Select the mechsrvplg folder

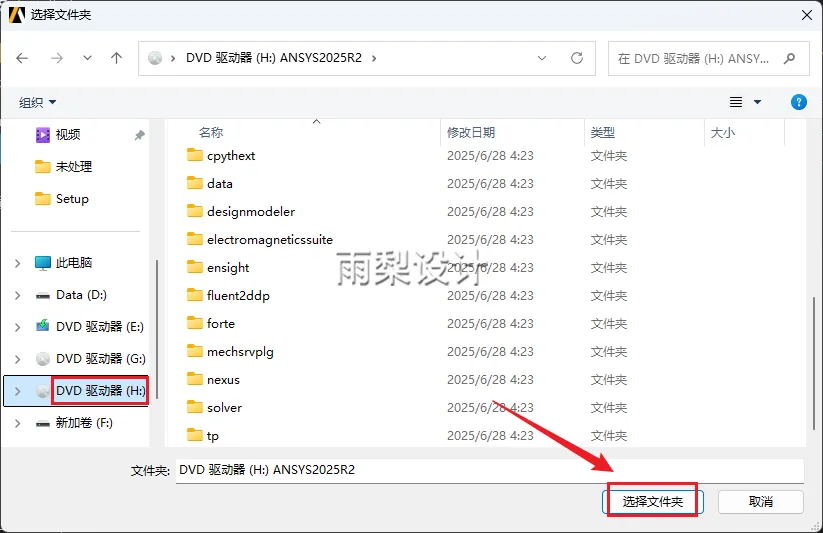[240, 352]
